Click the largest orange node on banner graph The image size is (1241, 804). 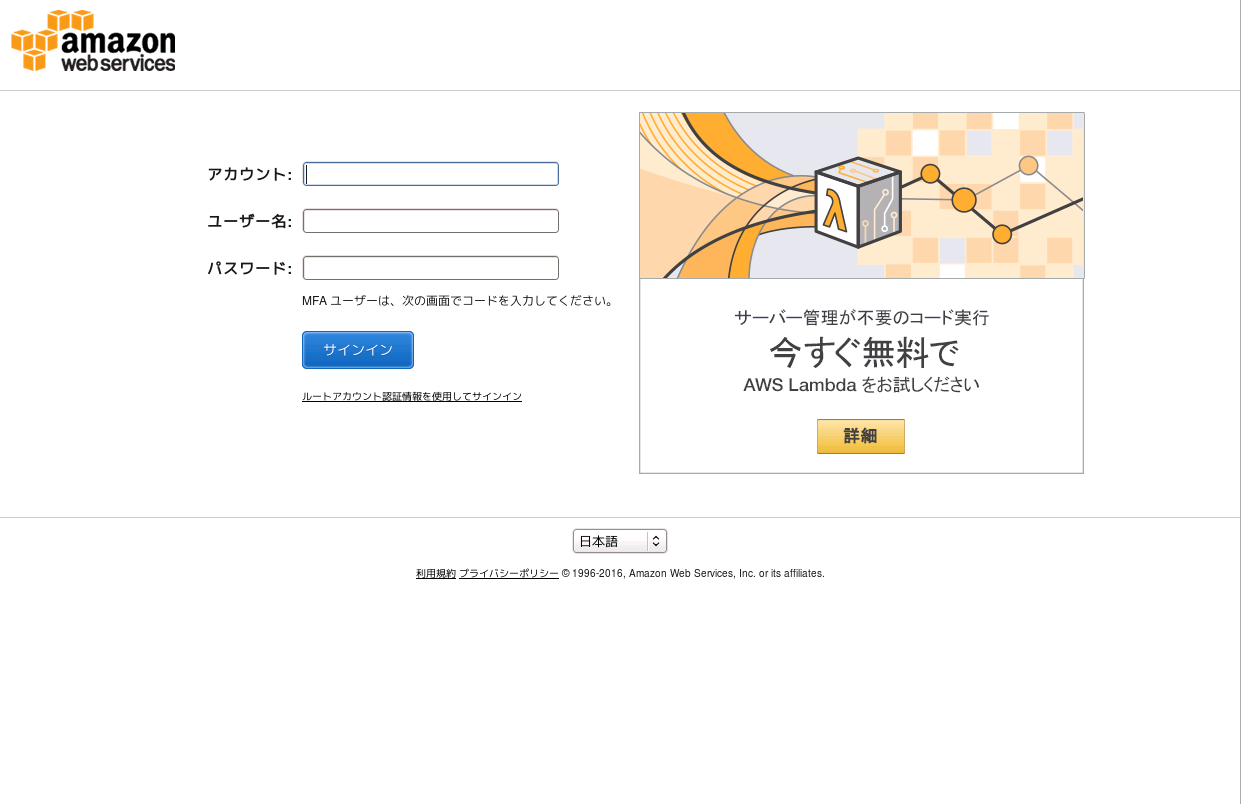[963, 200]
